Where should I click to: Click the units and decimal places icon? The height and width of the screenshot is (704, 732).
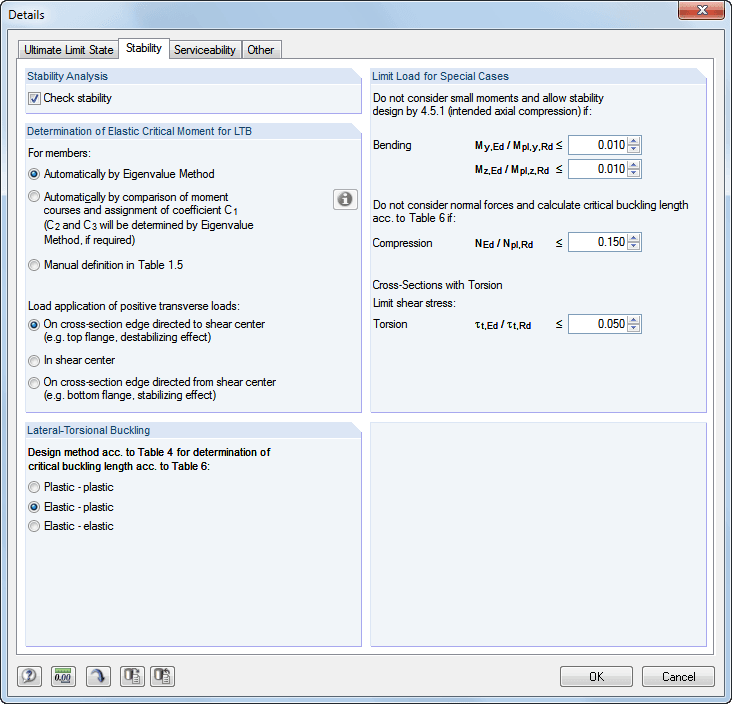[x=63, y=676]
